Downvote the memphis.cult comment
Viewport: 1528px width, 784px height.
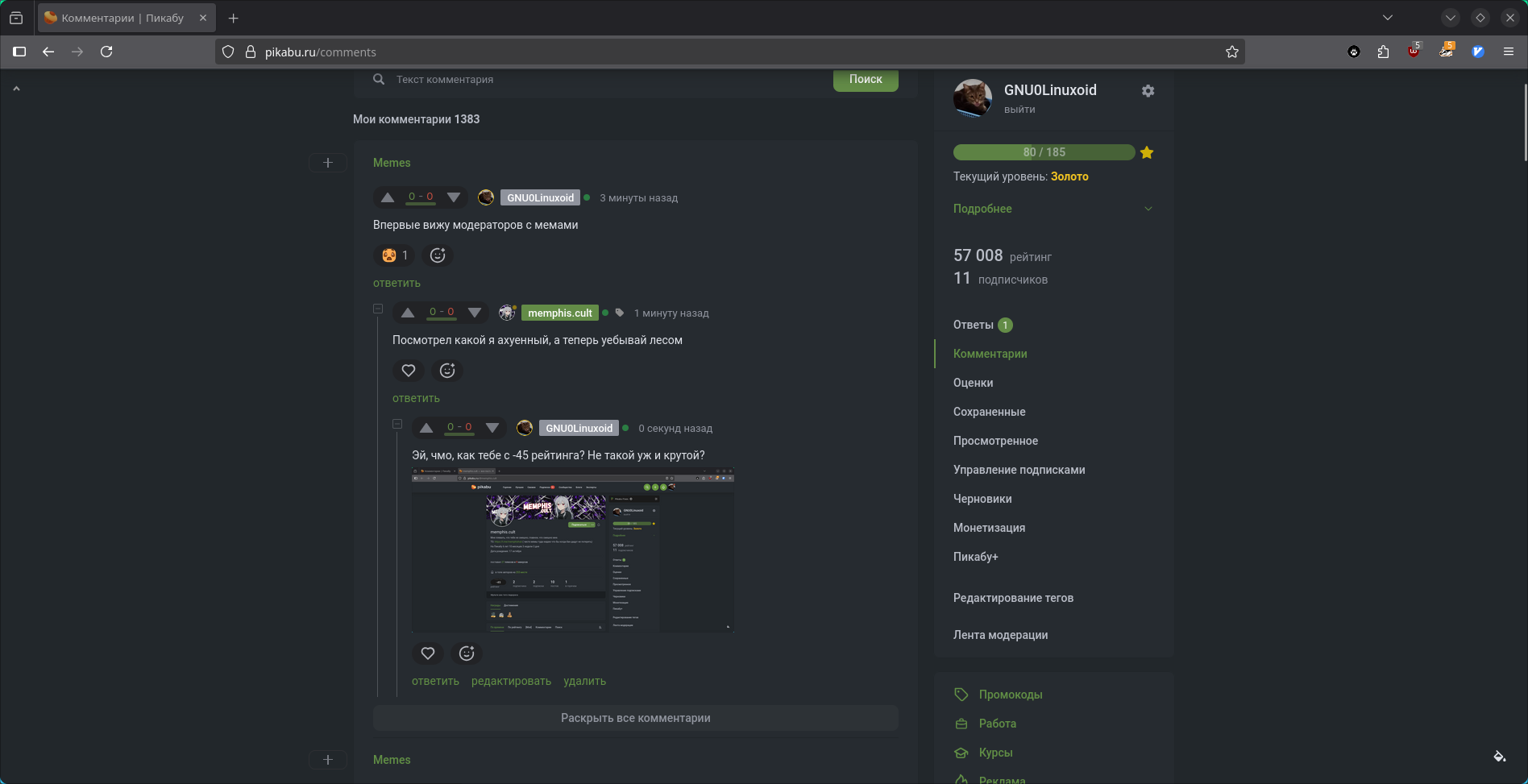click(475, 313)
